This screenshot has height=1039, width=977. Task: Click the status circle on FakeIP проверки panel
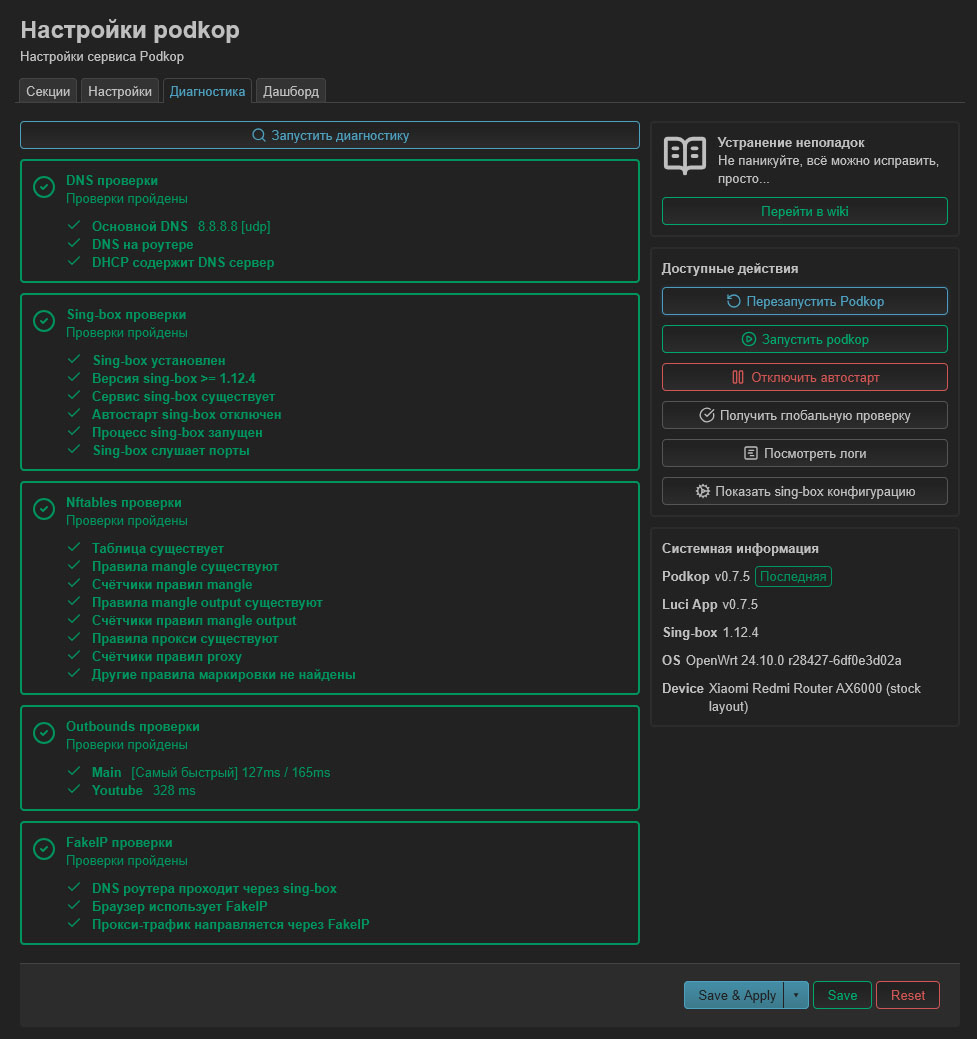pyautogui.click(x=43, y=849)
